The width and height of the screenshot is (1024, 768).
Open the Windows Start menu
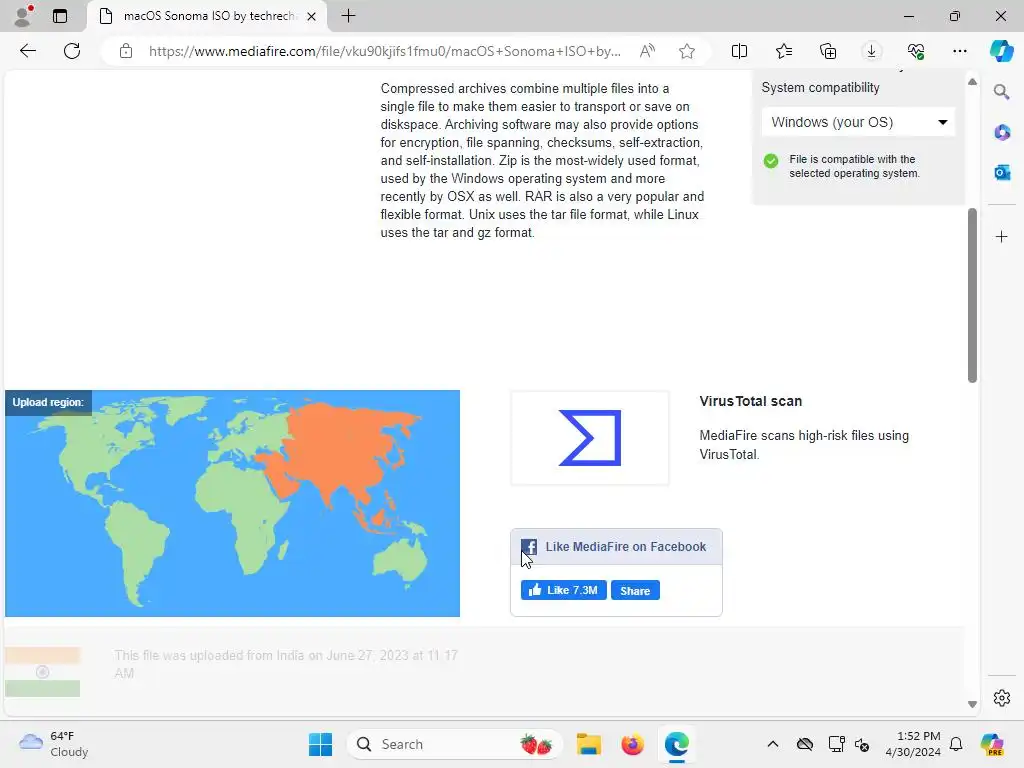coord(320,744)
